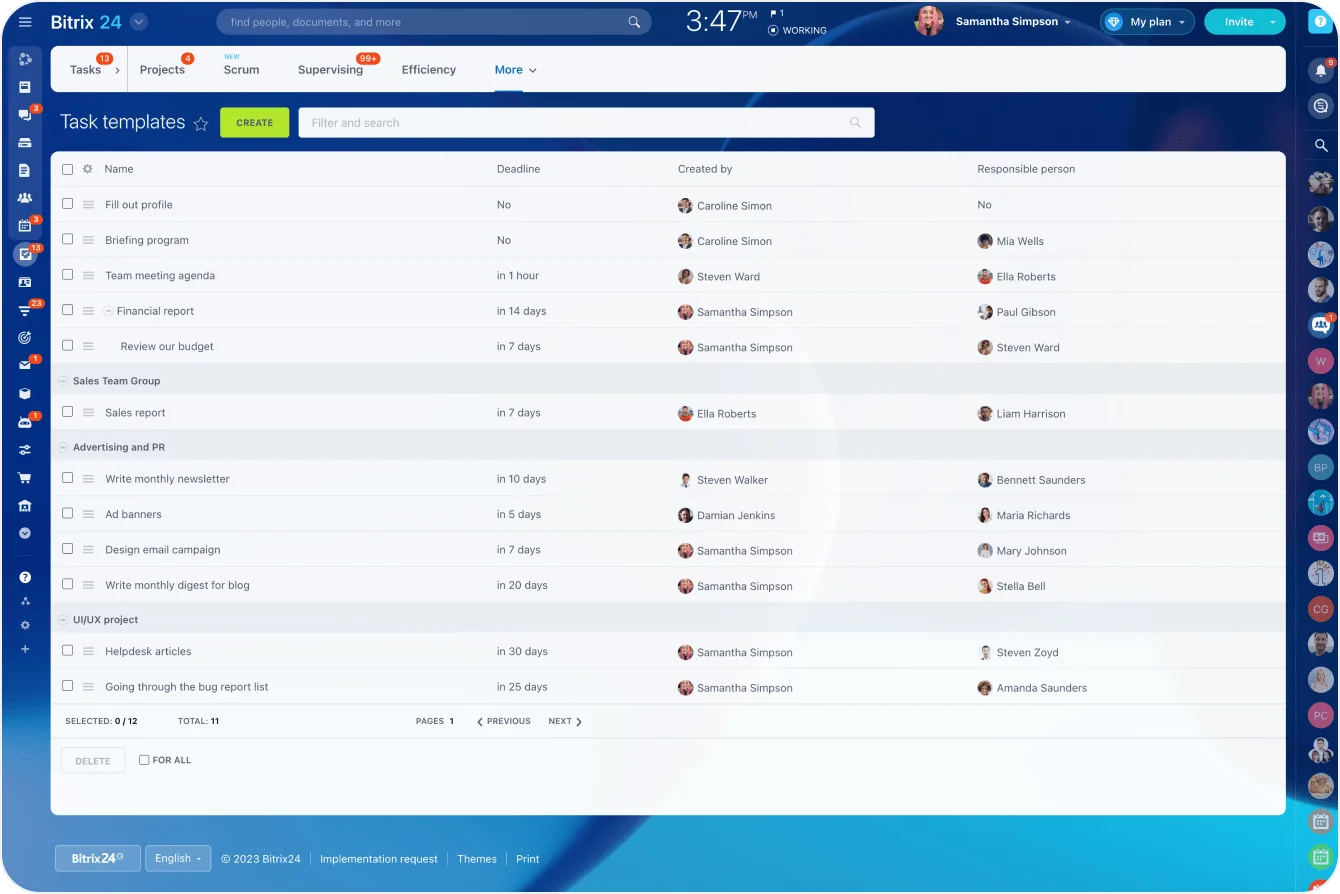Click the notifications bell icon
The image size is (1340, 894).
click(x=1320, y=70)
